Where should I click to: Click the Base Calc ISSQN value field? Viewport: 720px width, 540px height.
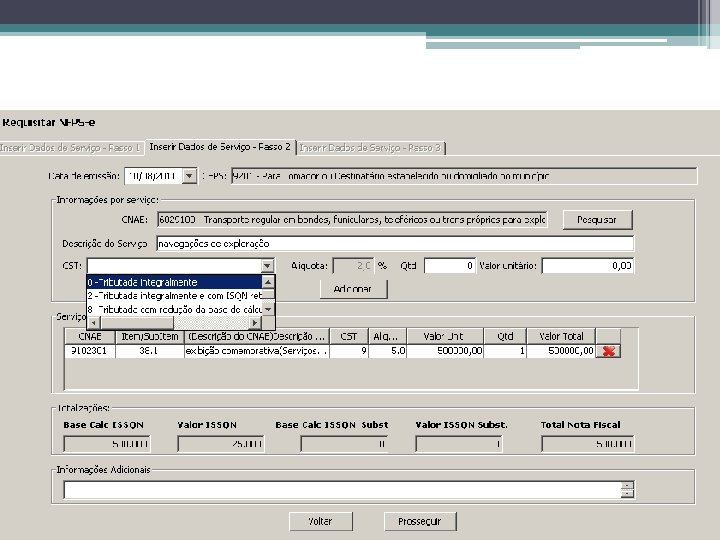(107, 444)
